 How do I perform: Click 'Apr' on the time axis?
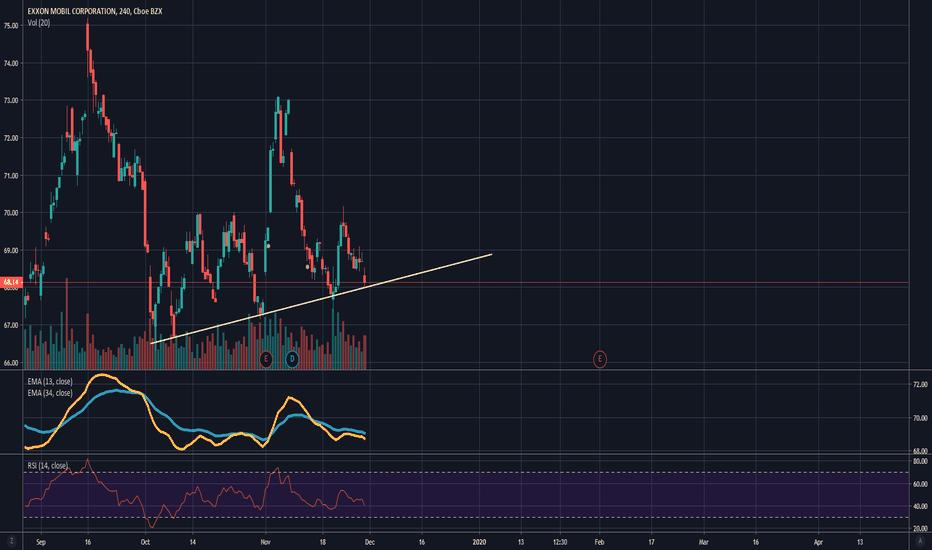click(x=818, y=542)
